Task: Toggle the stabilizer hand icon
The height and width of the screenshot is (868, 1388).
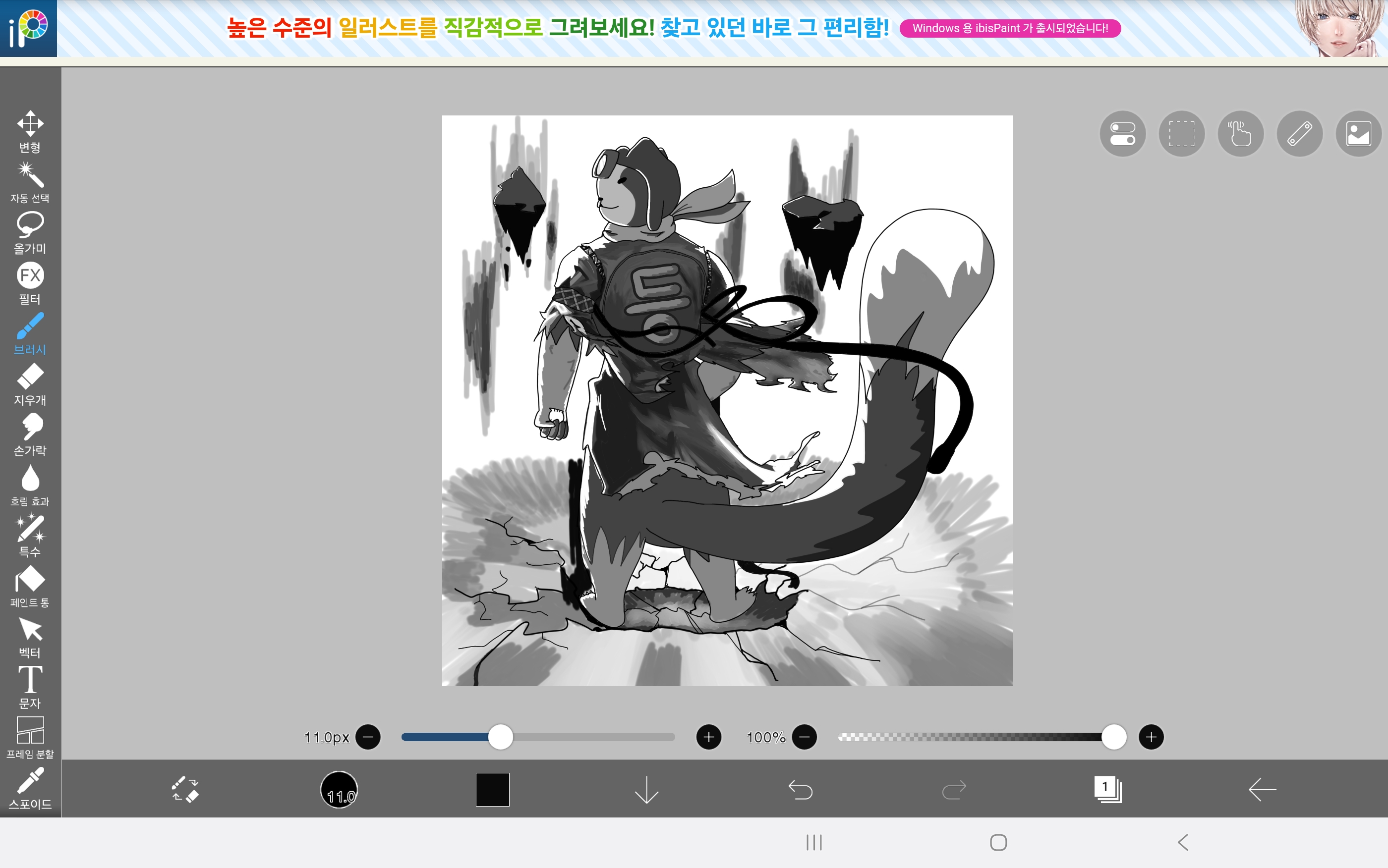Action: 1240,134
